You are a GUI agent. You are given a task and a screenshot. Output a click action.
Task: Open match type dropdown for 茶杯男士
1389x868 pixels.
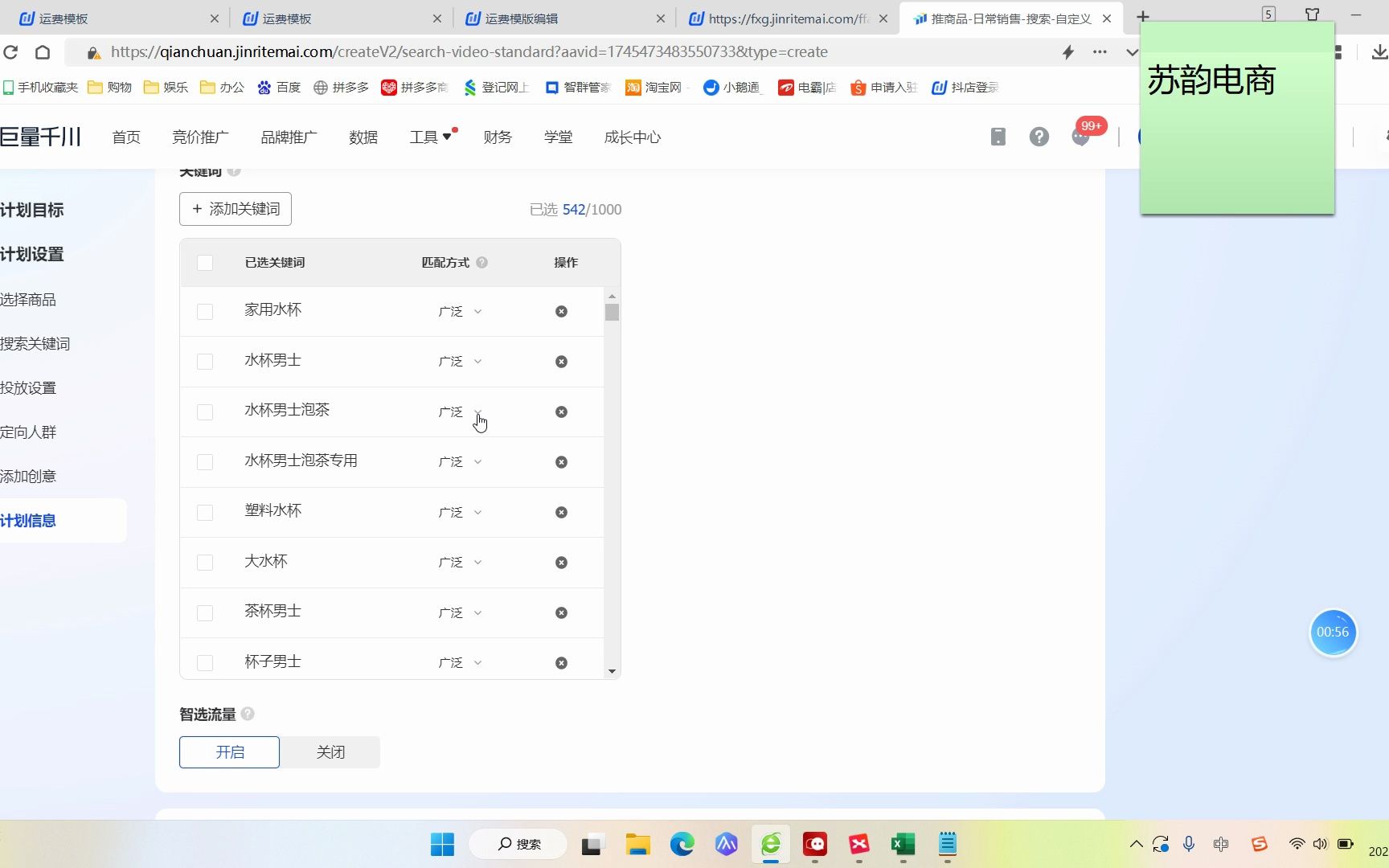click(460, 612)
